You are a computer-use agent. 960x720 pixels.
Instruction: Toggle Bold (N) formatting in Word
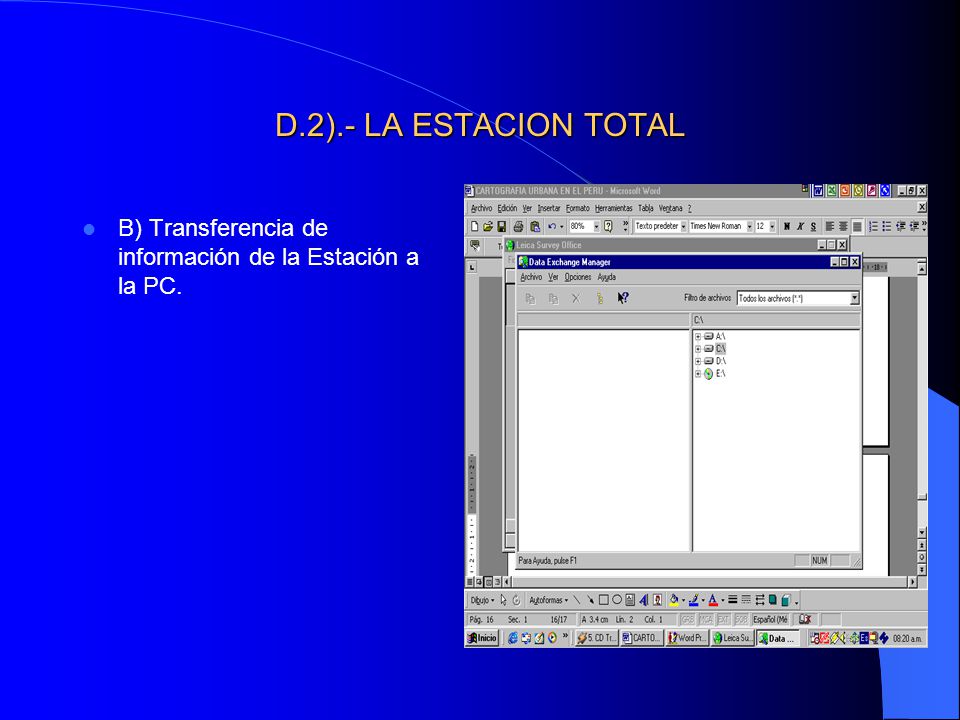[787, 226]
